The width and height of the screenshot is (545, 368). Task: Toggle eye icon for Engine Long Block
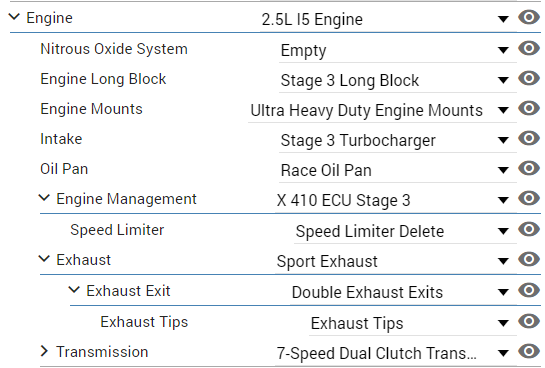(529, 78)
